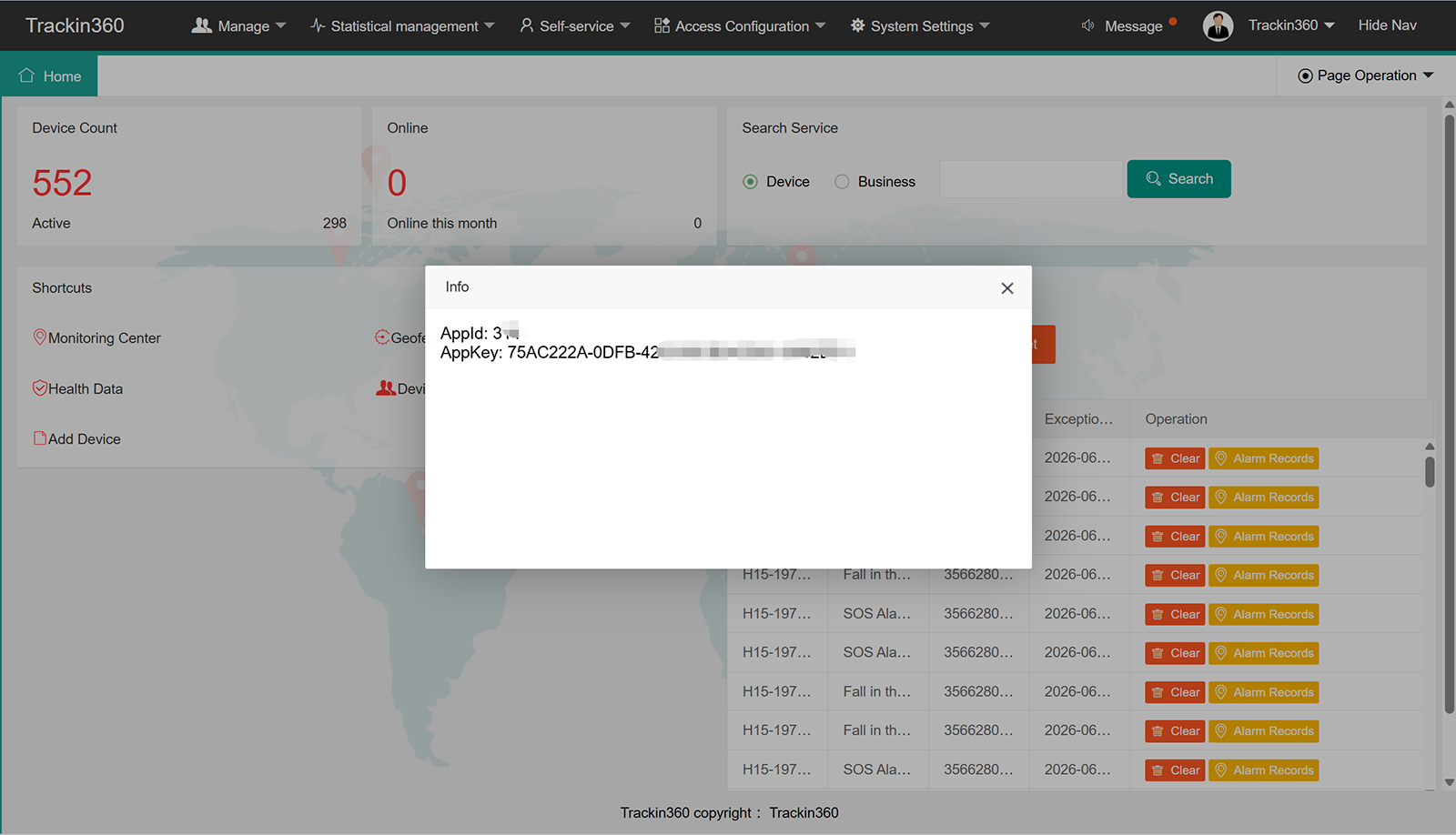The width and height of the screenshot is (1456, 835).
Task: Expand the Statistical management dropdown
Action: (403, 25)
